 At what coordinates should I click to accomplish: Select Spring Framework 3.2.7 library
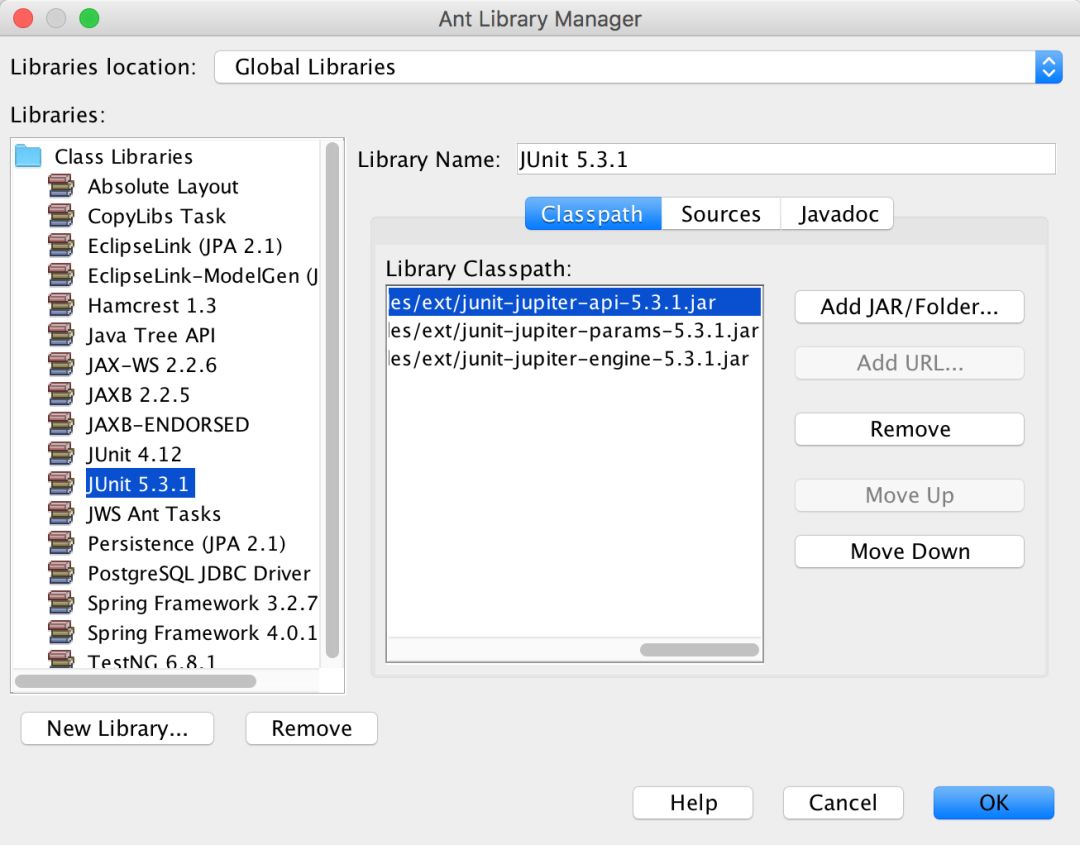(x=202, y=603)
